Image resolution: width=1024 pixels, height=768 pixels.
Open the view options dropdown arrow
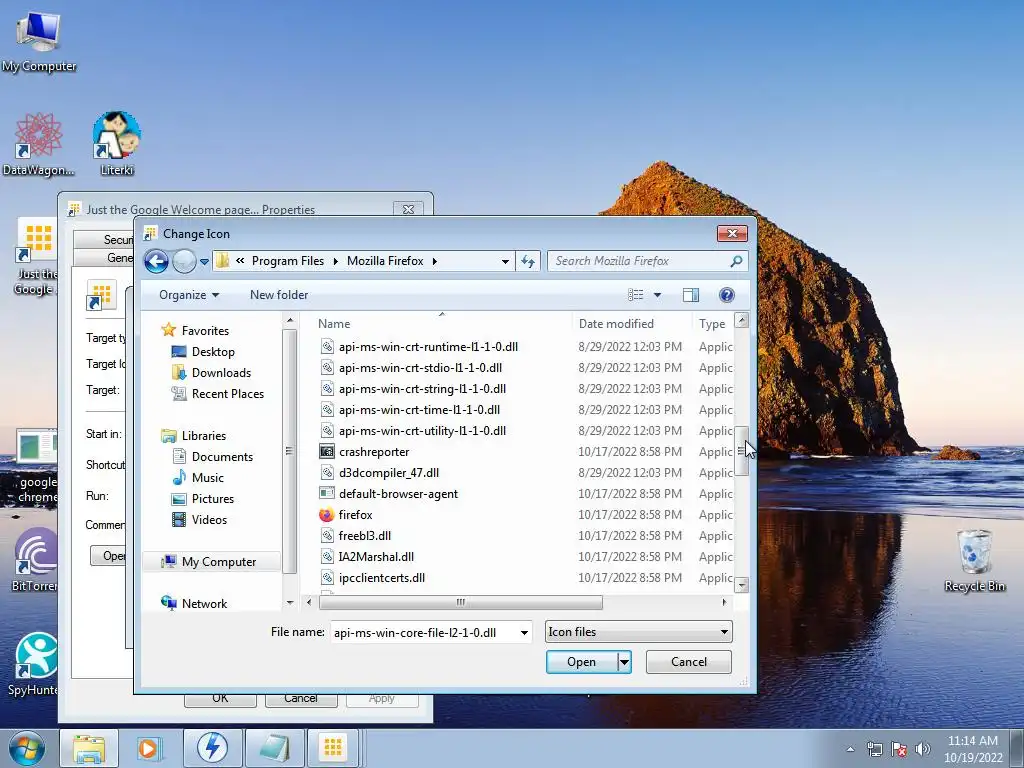657,295
